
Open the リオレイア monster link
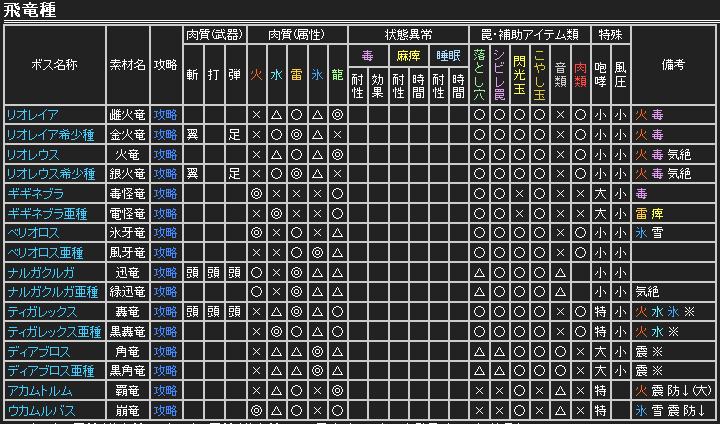click(x=32, y=115)
